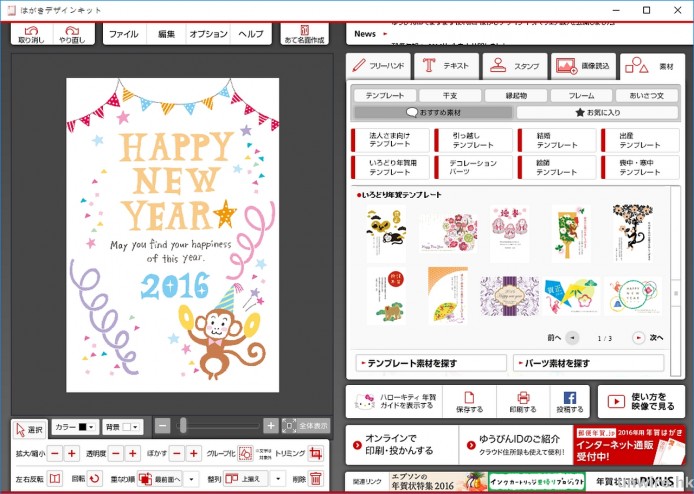
Task: Shrink object with 拡大/縮小 minus
Action: pos(55,453)
